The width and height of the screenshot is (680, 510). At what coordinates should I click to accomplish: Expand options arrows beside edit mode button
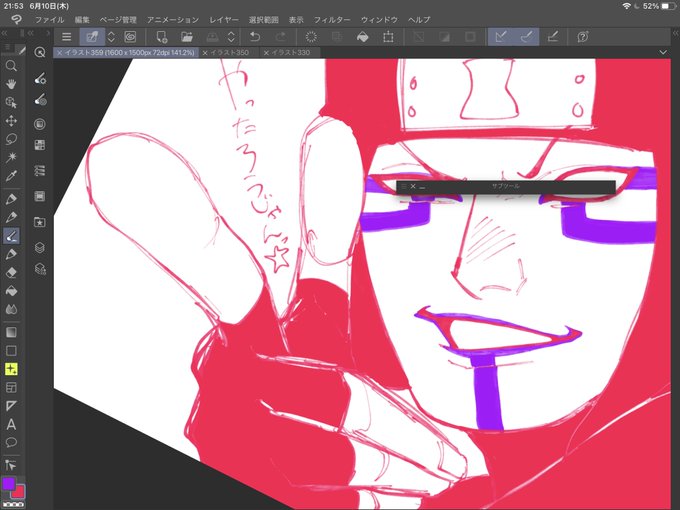(111, 37)
